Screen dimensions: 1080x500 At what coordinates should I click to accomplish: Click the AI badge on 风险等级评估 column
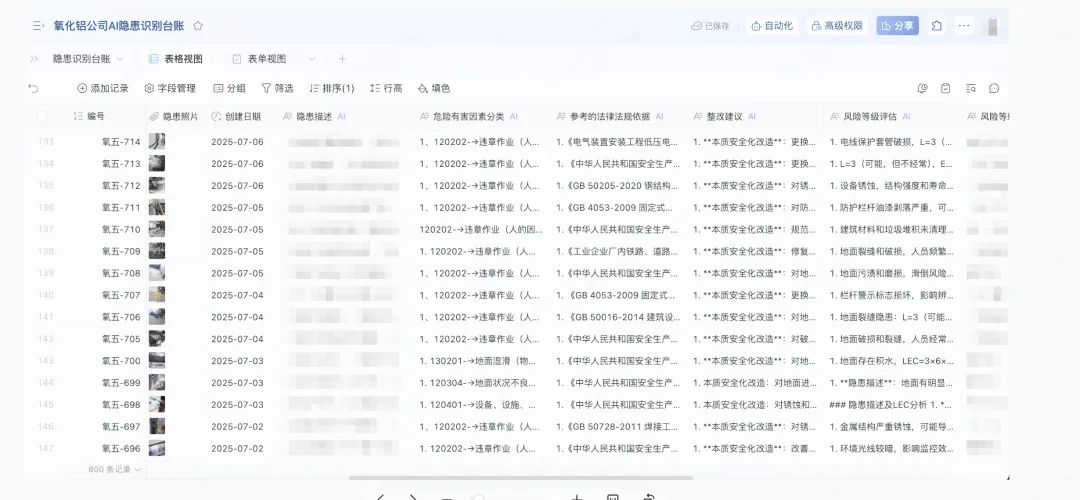pos(906,117)
